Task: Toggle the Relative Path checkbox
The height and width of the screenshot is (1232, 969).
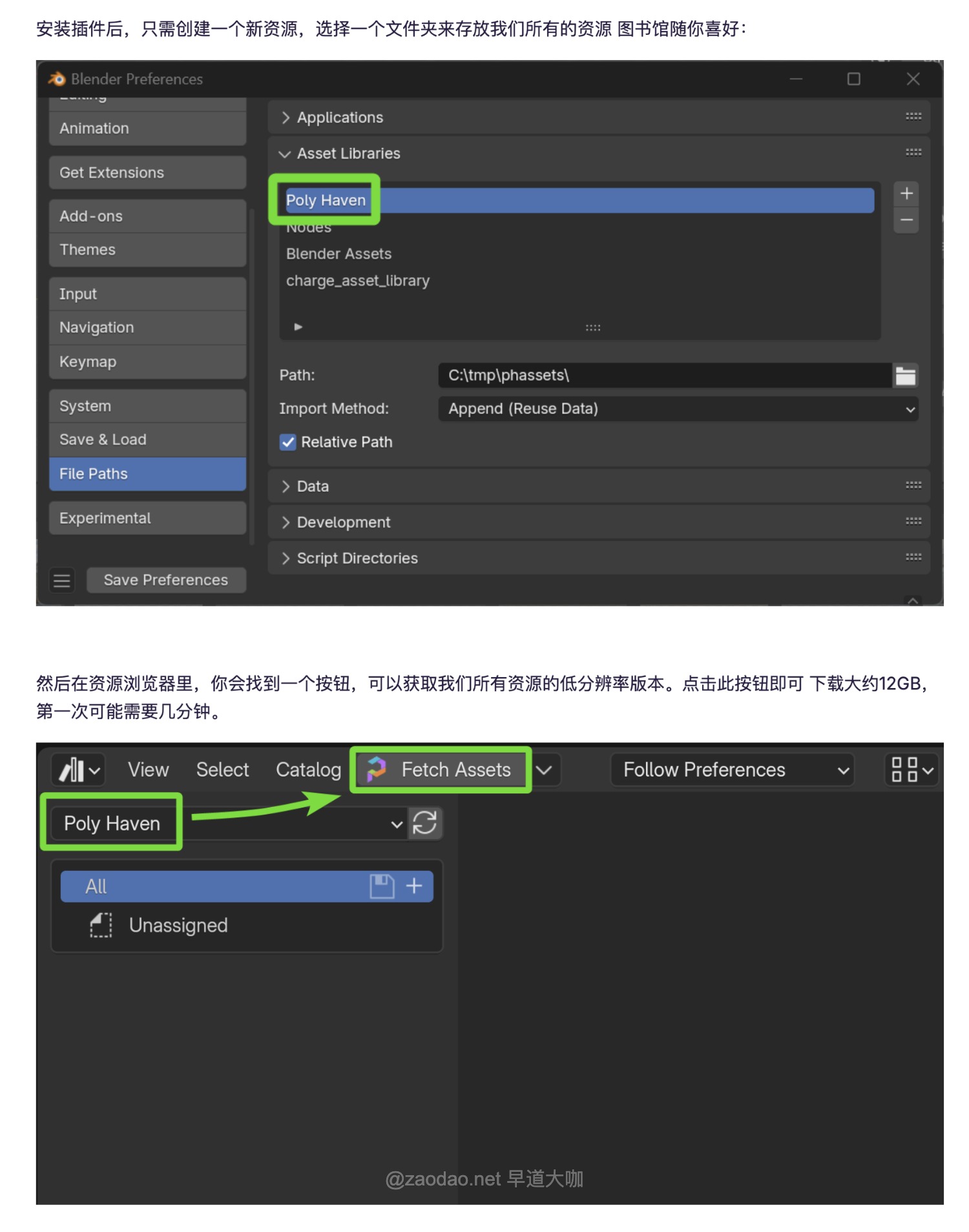Action: pyautogui.click(x=287, y=442)
